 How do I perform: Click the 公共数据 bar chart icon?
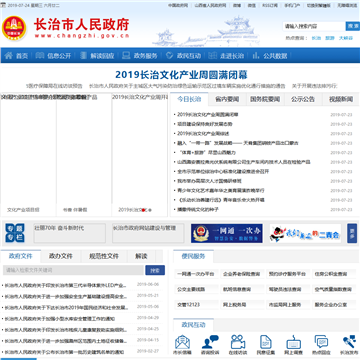point(256,56)
